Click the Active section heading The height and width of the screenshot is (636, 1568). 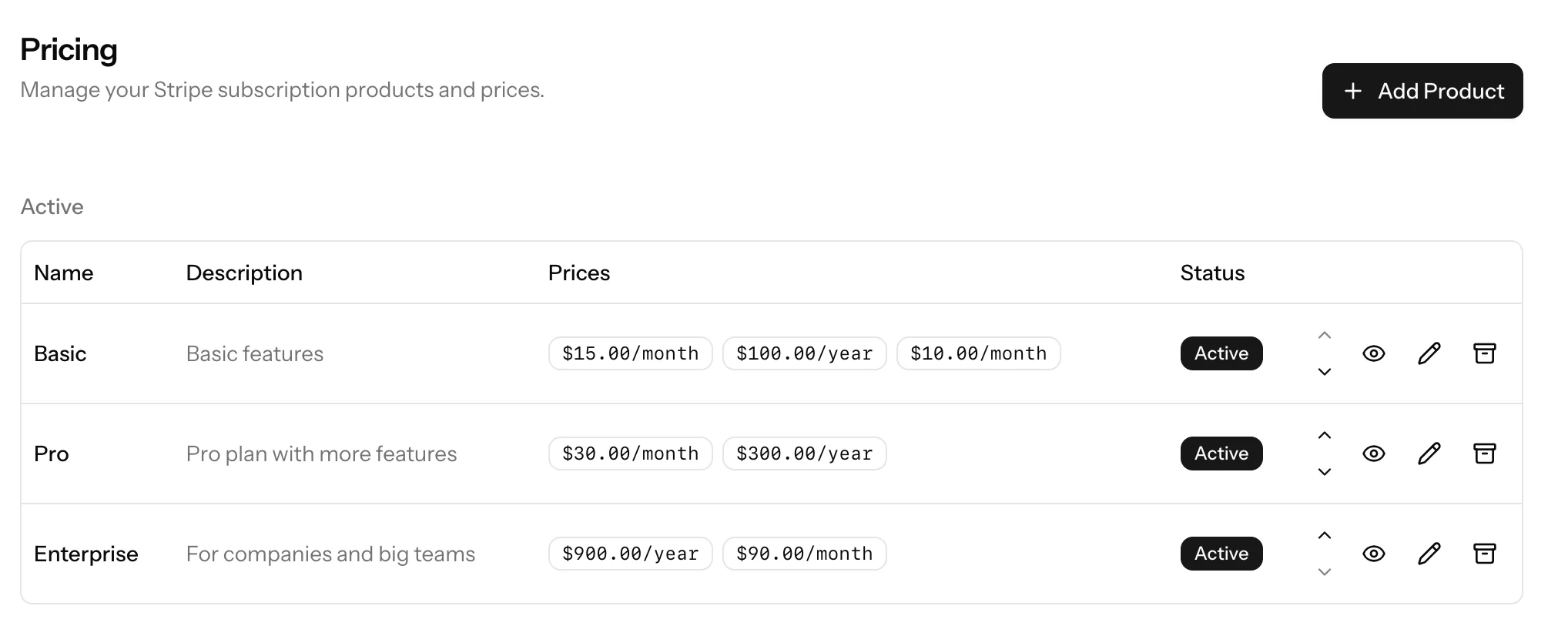click(52, 206)
